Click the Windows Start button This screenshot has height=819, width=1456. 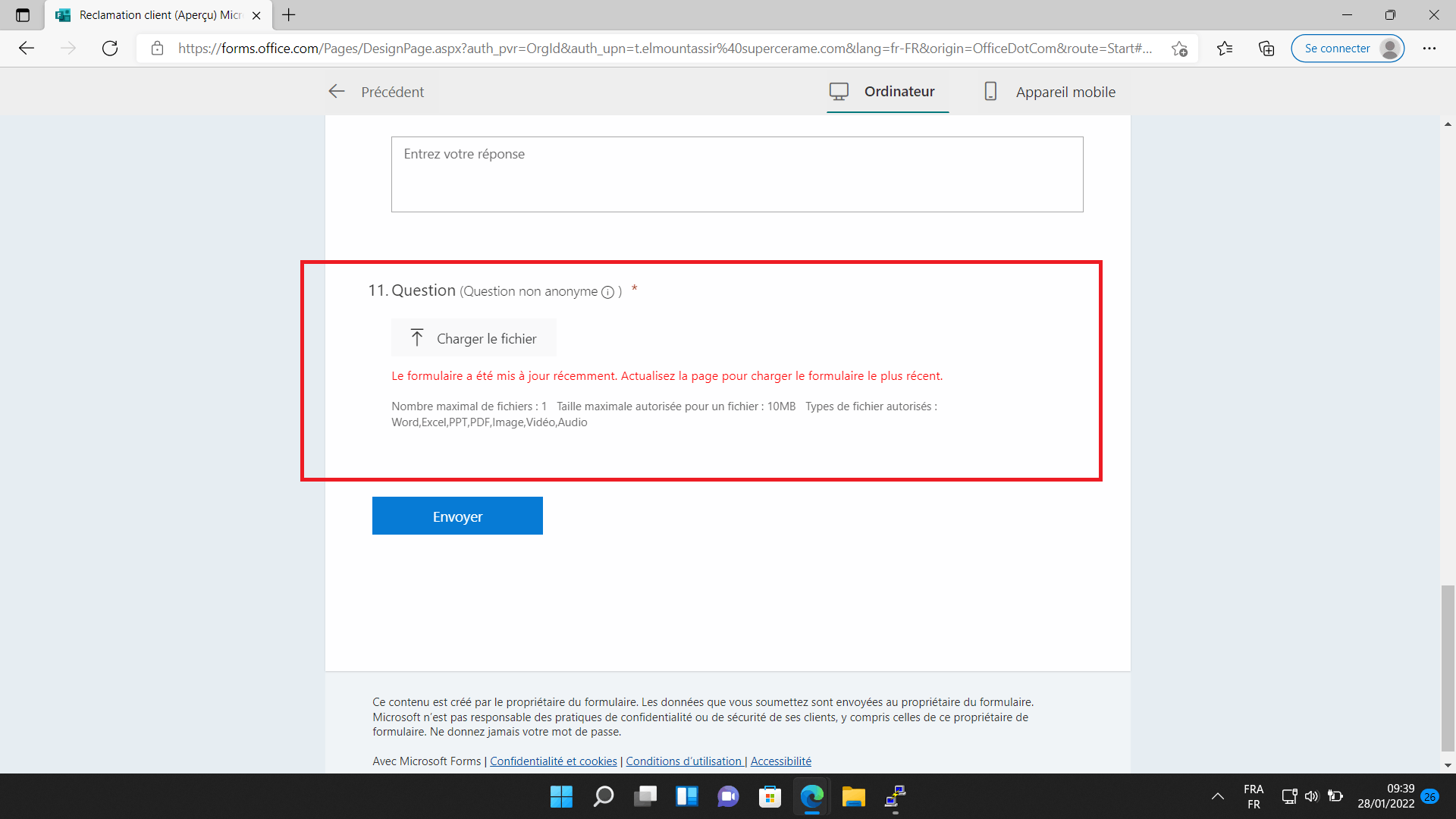[561, 796]
